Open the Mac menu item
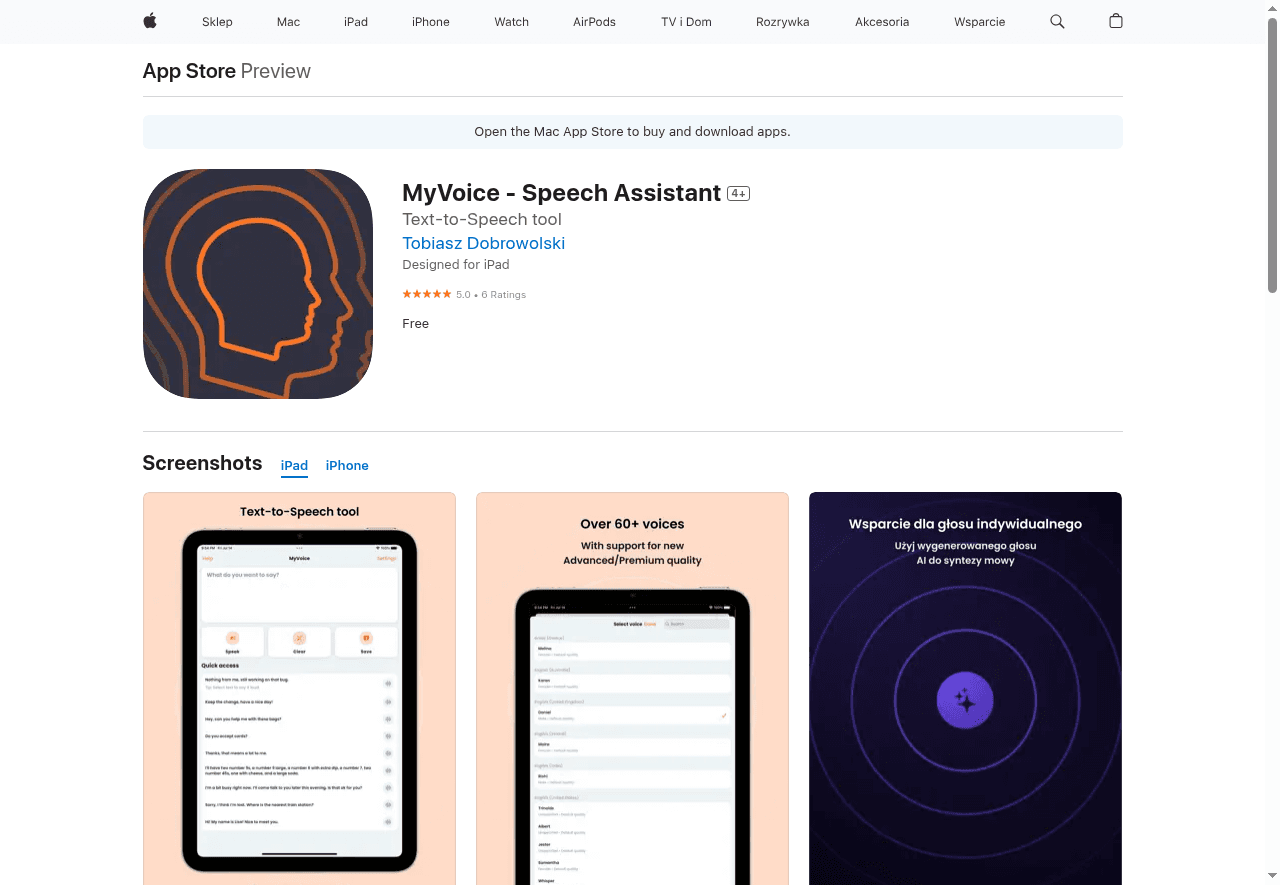The height and width of the screenshot is (885, 1280). click(x=288, y=21)
